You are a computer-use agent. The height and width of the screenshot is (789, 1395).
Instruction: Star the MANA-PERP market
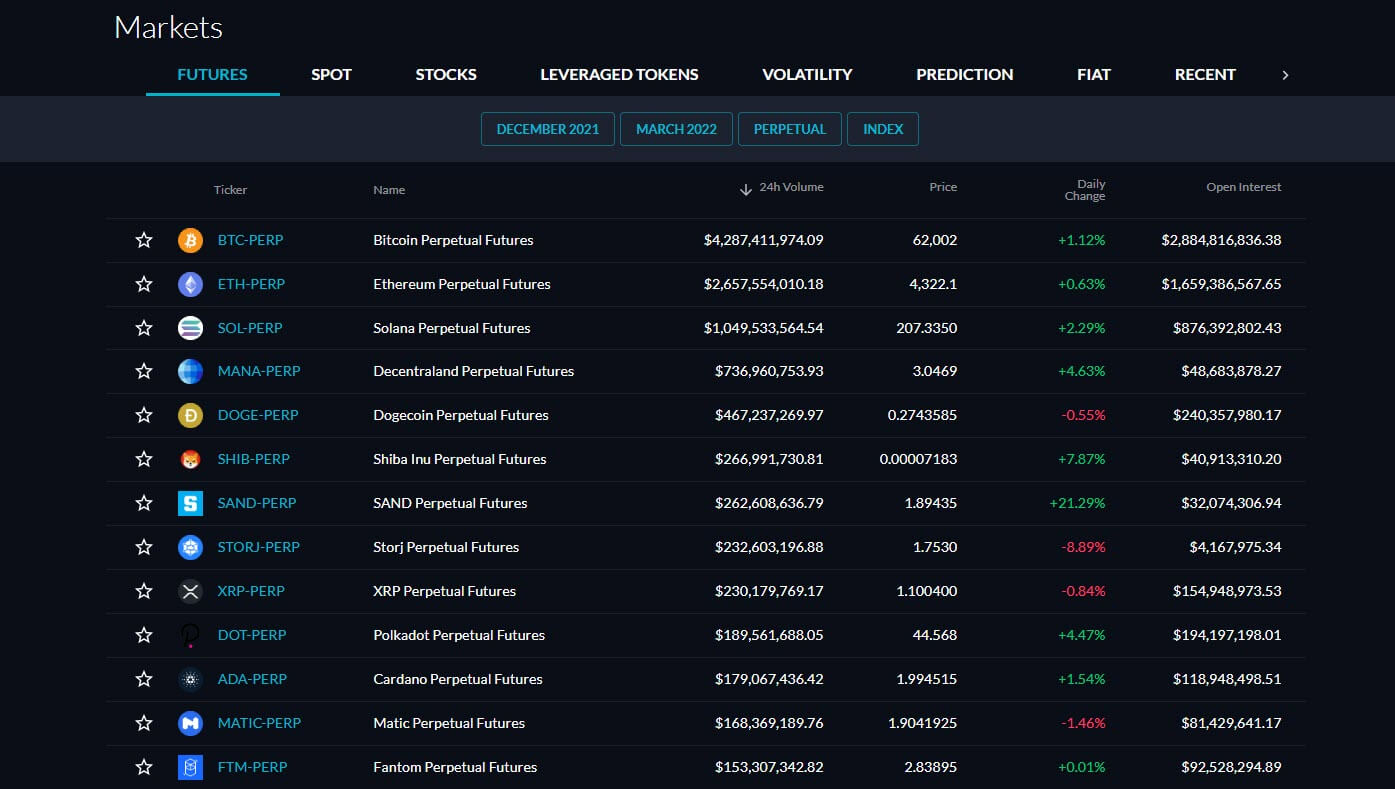click(144, 371)
